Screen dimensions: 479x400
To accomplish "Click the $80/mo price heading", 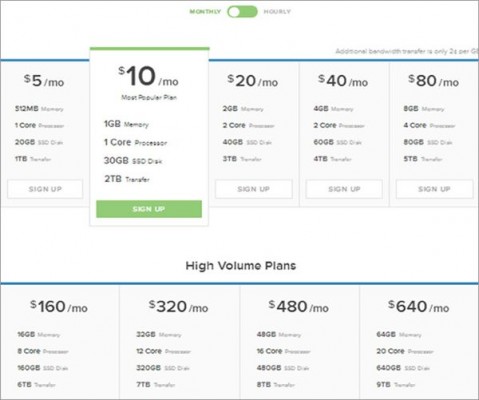I will pos(434,81).
